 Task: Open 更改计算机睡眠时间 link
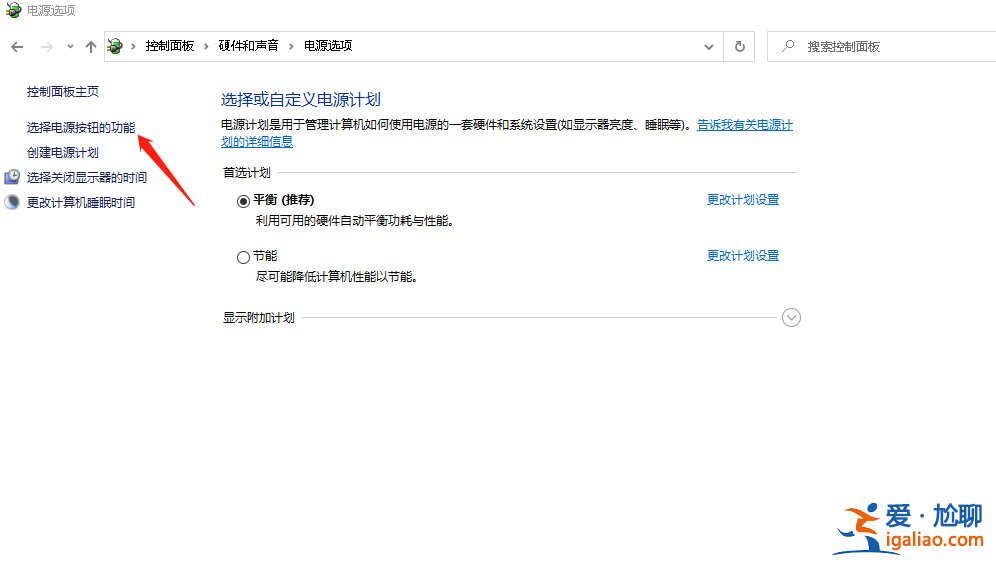click(x=81, y=203)
